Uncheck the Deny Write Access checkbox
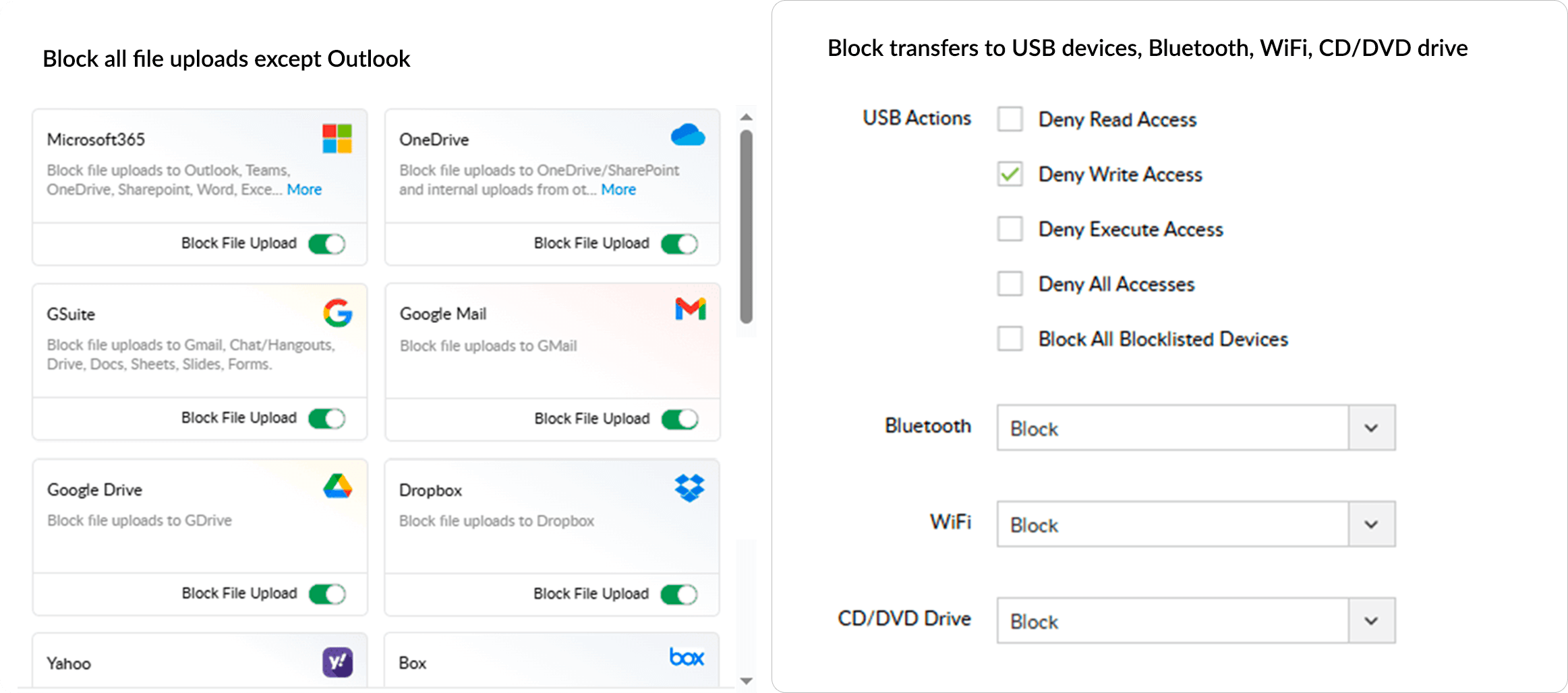Image resolution: width=1568 pixels, height=693 pixels. [x=1010, y=175]
